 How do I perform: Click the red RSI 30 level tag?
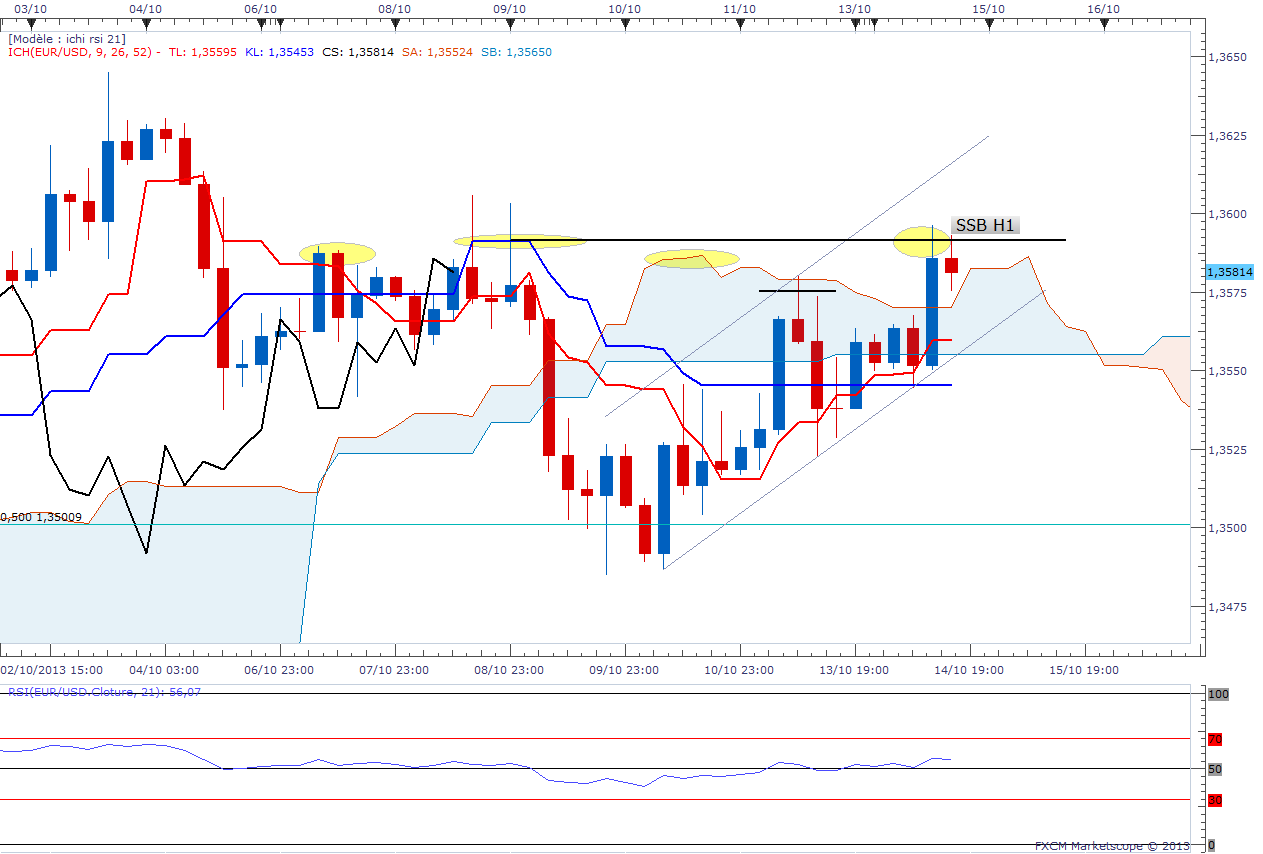pos(1215,800)
